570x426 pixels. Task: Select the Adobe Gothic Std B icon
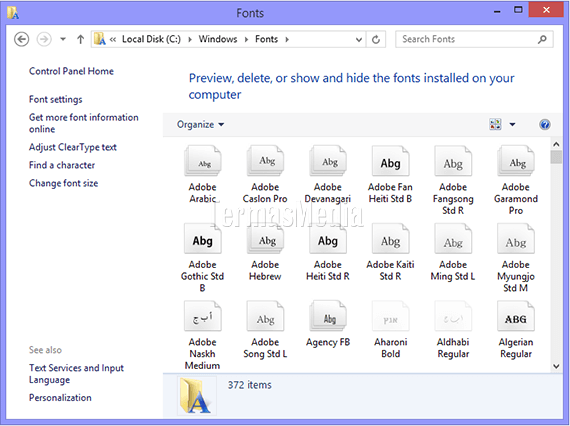pyautogui.click(x=202, y=238)
